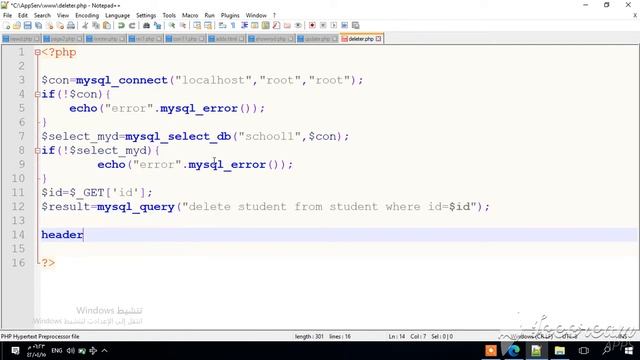Click the Playback macro icon
The image size is (640, 360).
tap(333, 25)
